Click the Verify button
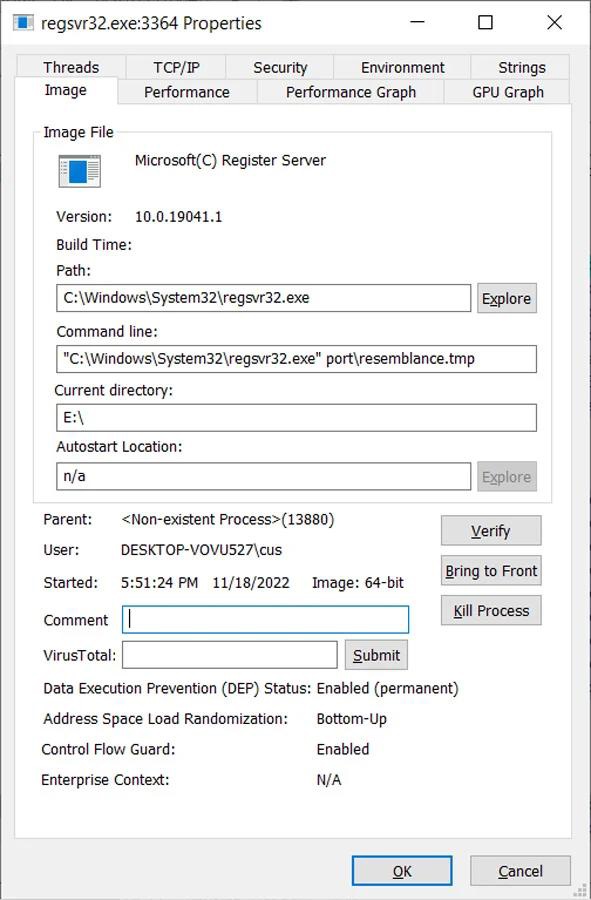Image resolution: width=591 pixels, height=900 pixels. tap(491, 530)
